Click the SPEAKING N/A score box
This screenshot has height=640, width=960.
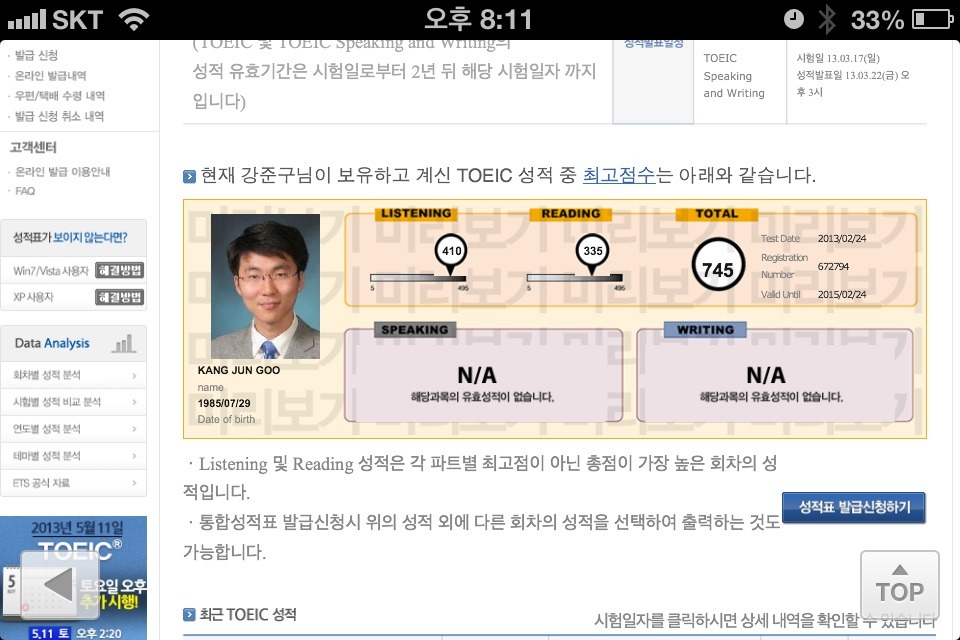tap(483, 376)
